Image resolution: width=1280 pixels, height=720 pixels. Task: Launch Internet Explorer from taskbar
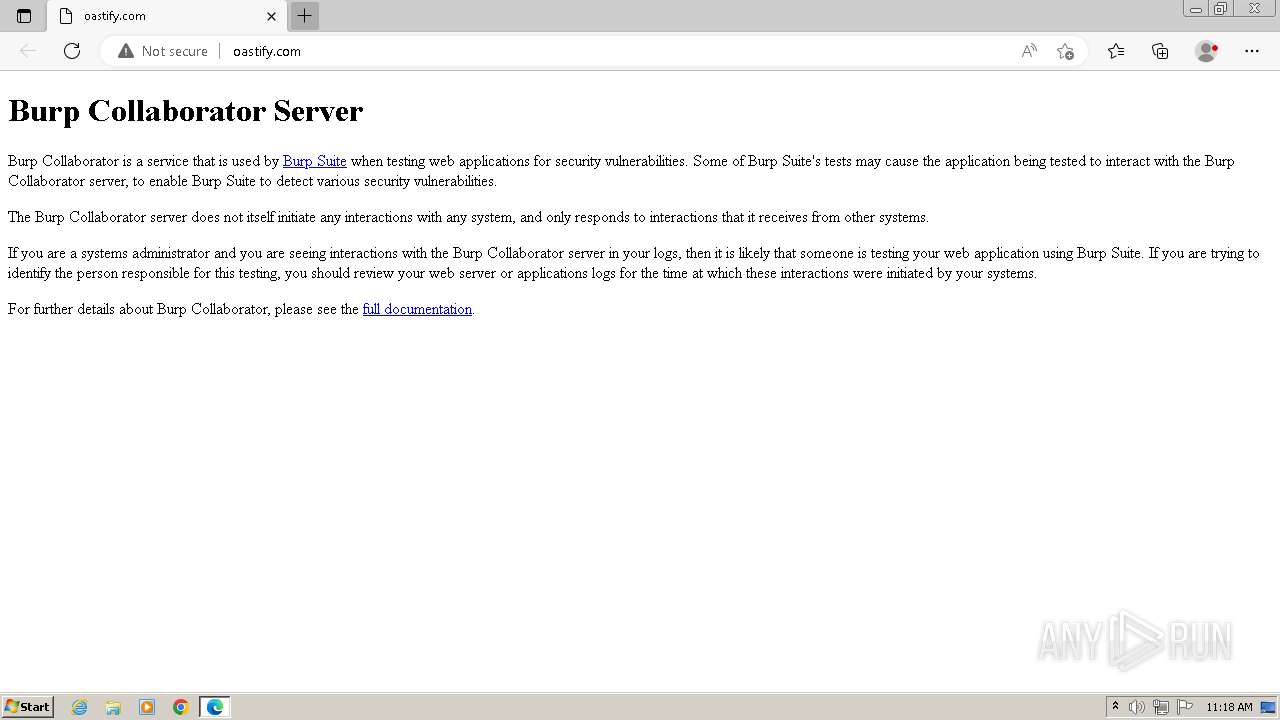[80, 707]
